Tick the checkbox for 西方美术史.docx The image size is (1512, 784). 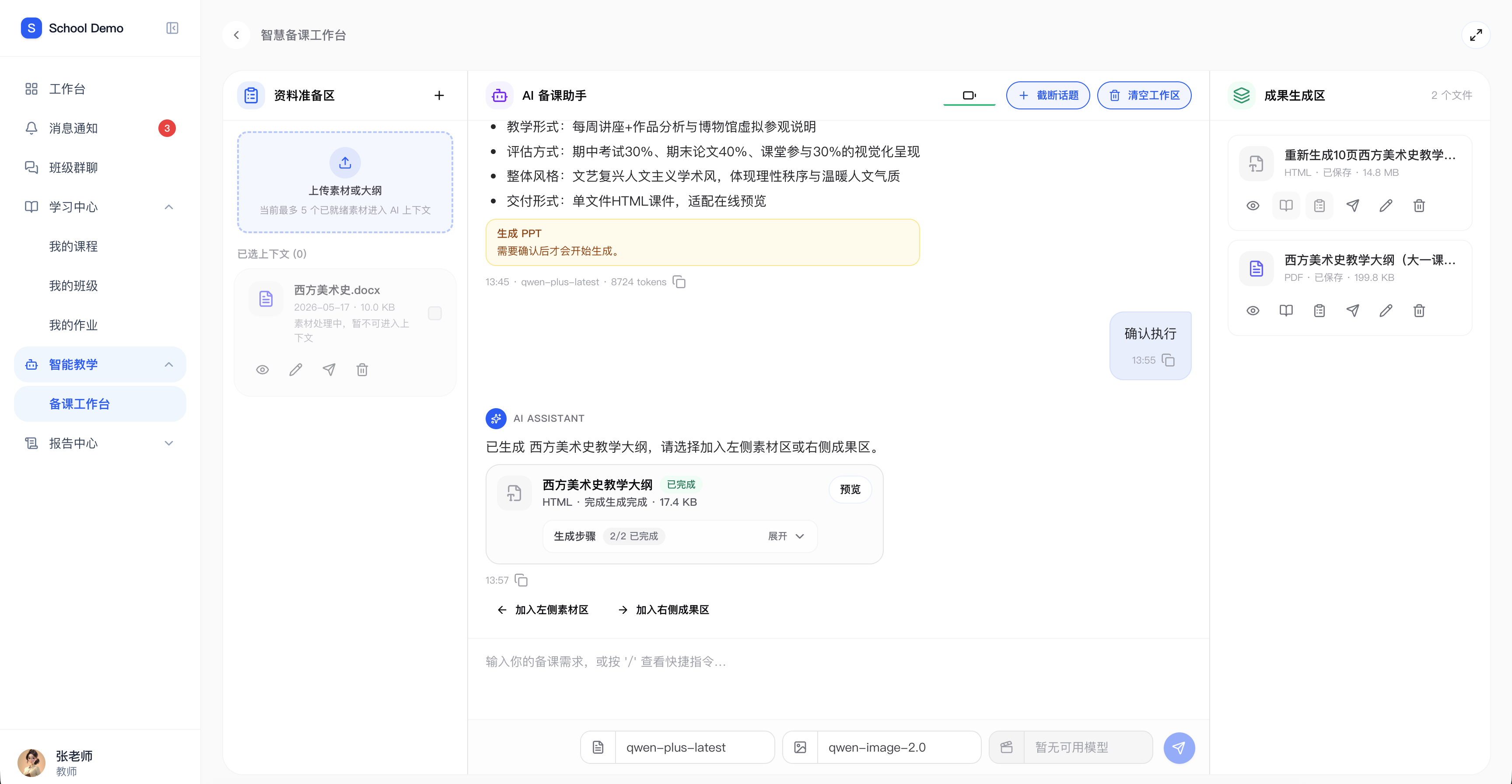tap(435, 313)
